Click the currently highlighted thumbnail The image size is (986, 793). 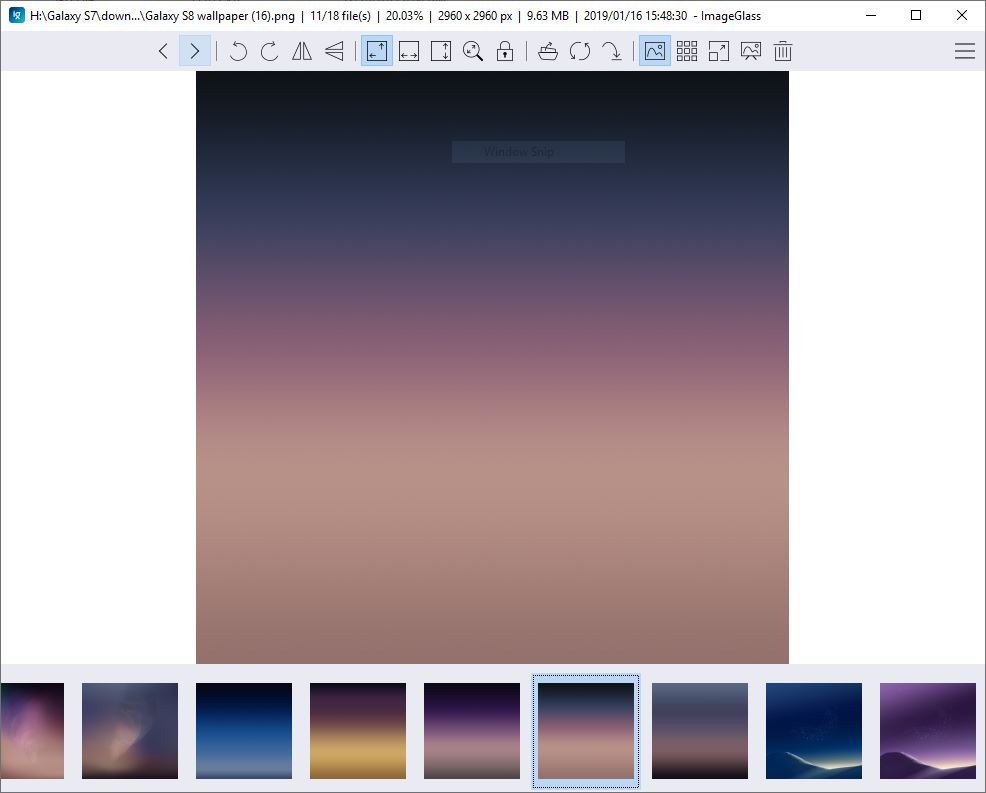[x=586, y=731]
